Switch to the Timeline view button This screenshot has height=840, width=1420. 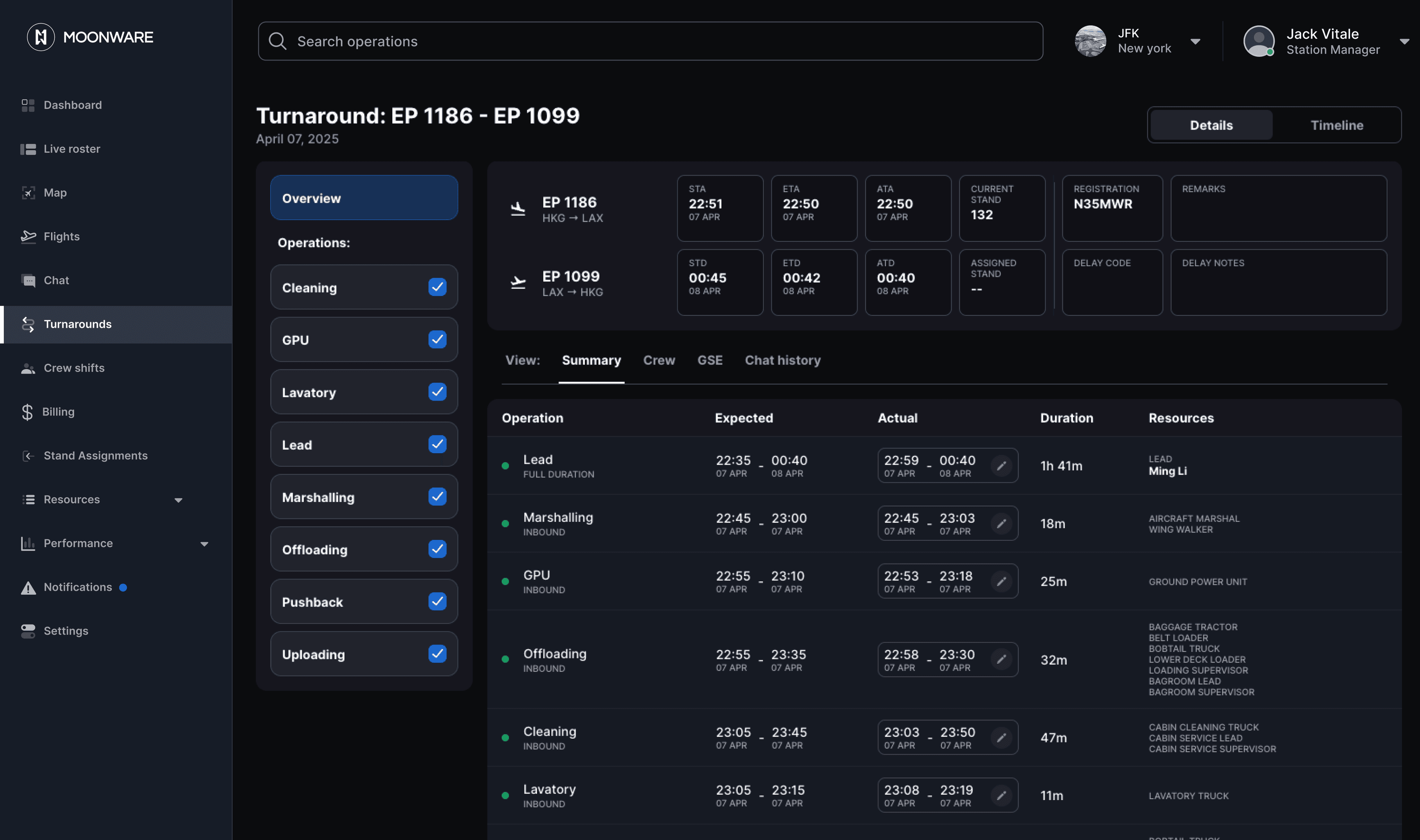[1336, 125]
